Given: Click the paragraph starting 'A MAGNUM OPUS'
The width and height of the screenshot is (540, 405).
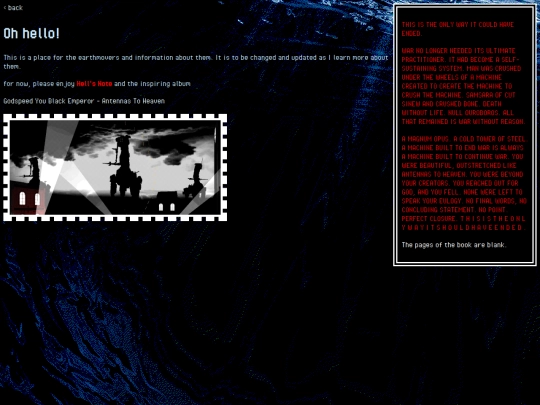Looking at the screenshot, I should (x=464, y=183).
